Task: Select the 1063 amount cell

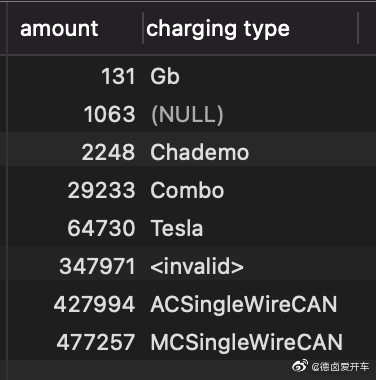Action: (110, 114)
